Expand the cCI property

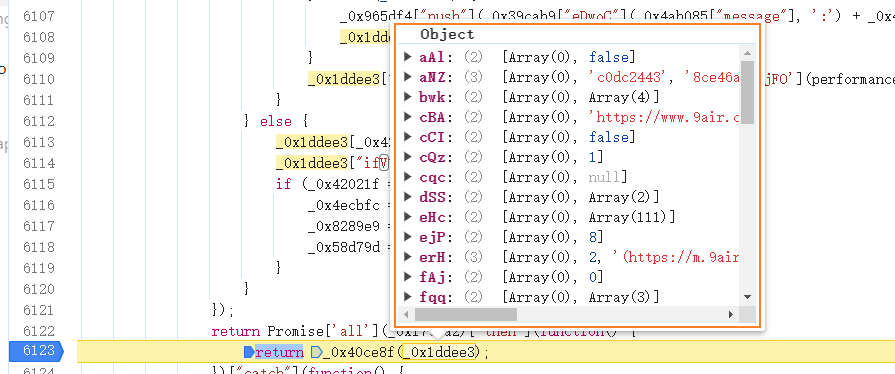tap(408, 136)
